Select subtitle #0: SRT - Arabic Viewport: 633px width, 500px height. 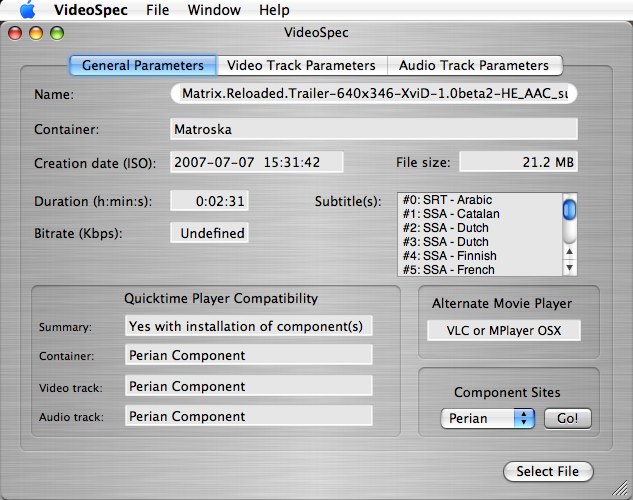click(x=480, y=200)
